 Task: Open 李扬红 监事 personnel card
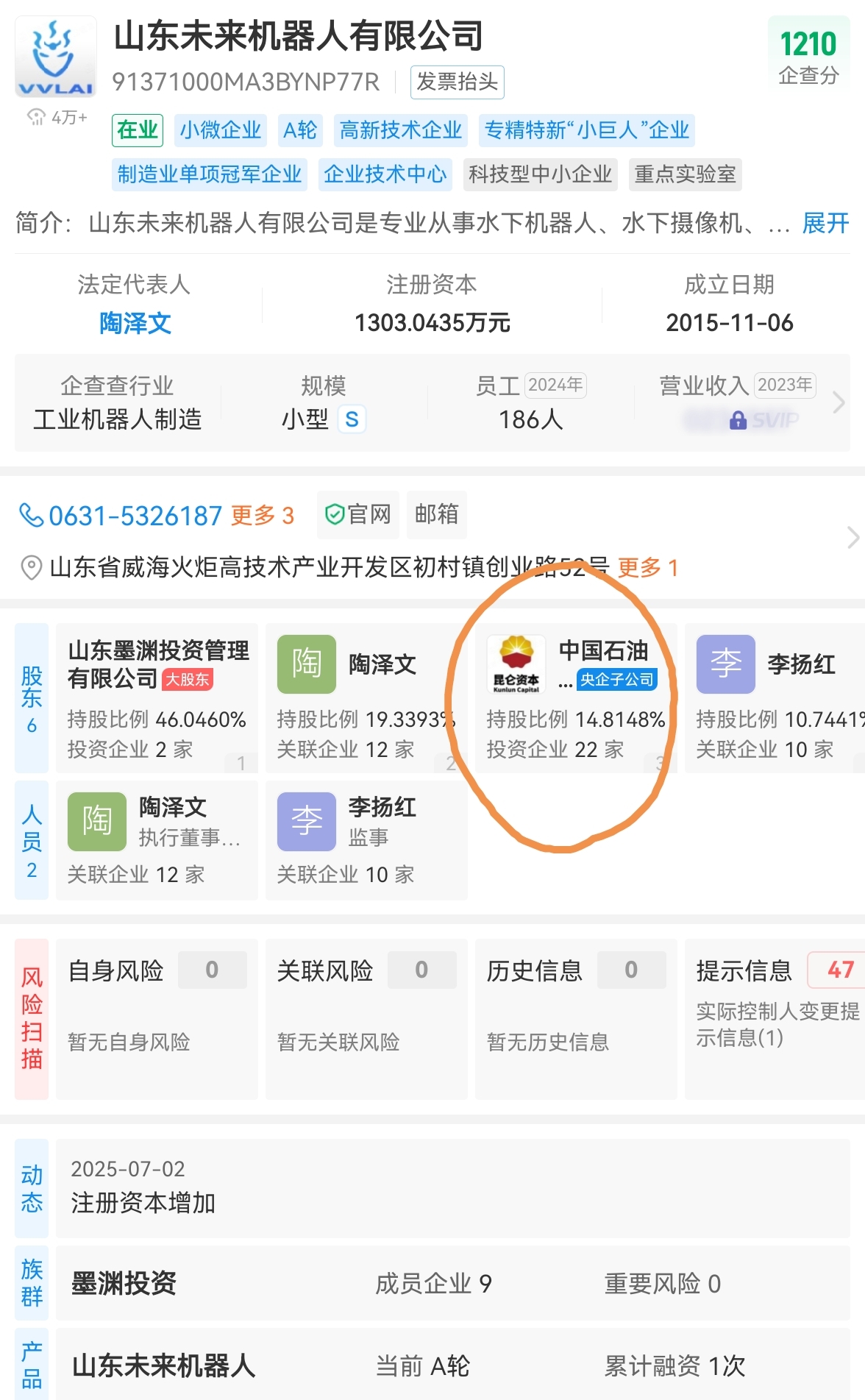(366, 840)
